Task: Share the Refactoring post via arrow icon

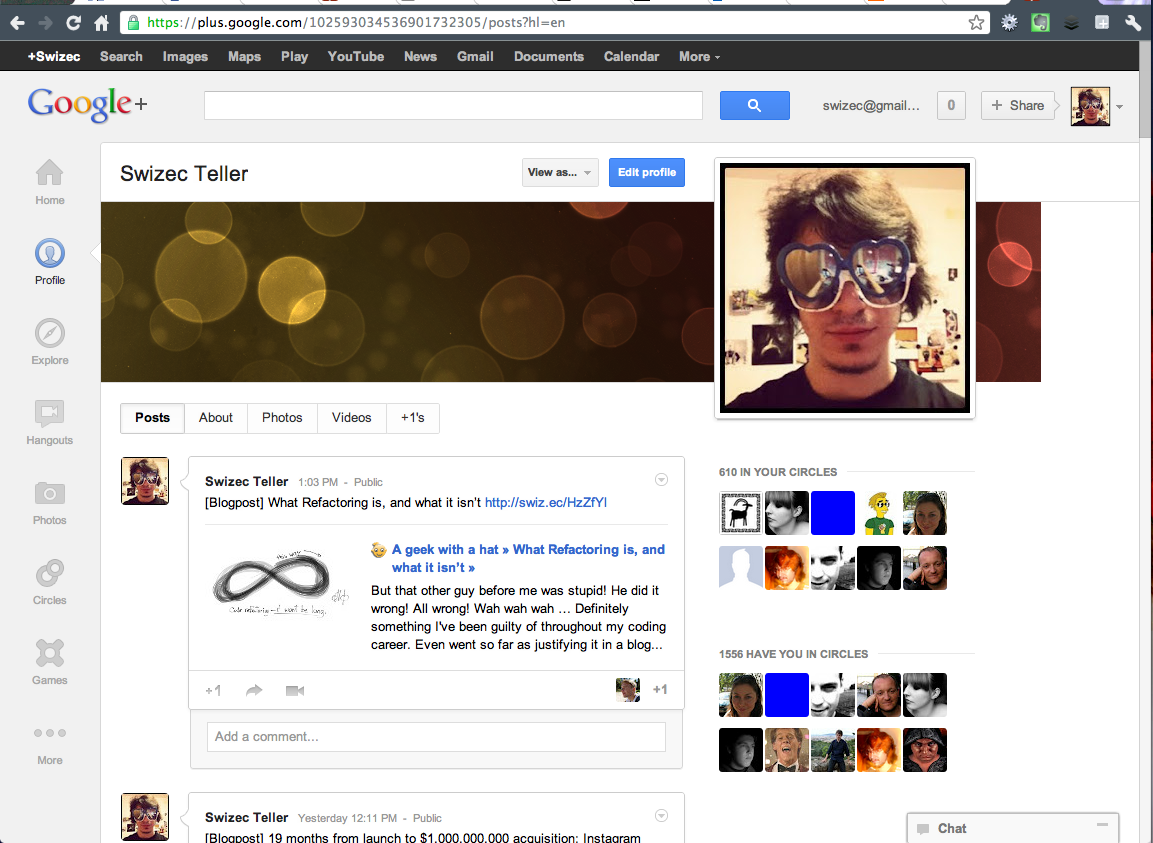Action: coord(254,691)
